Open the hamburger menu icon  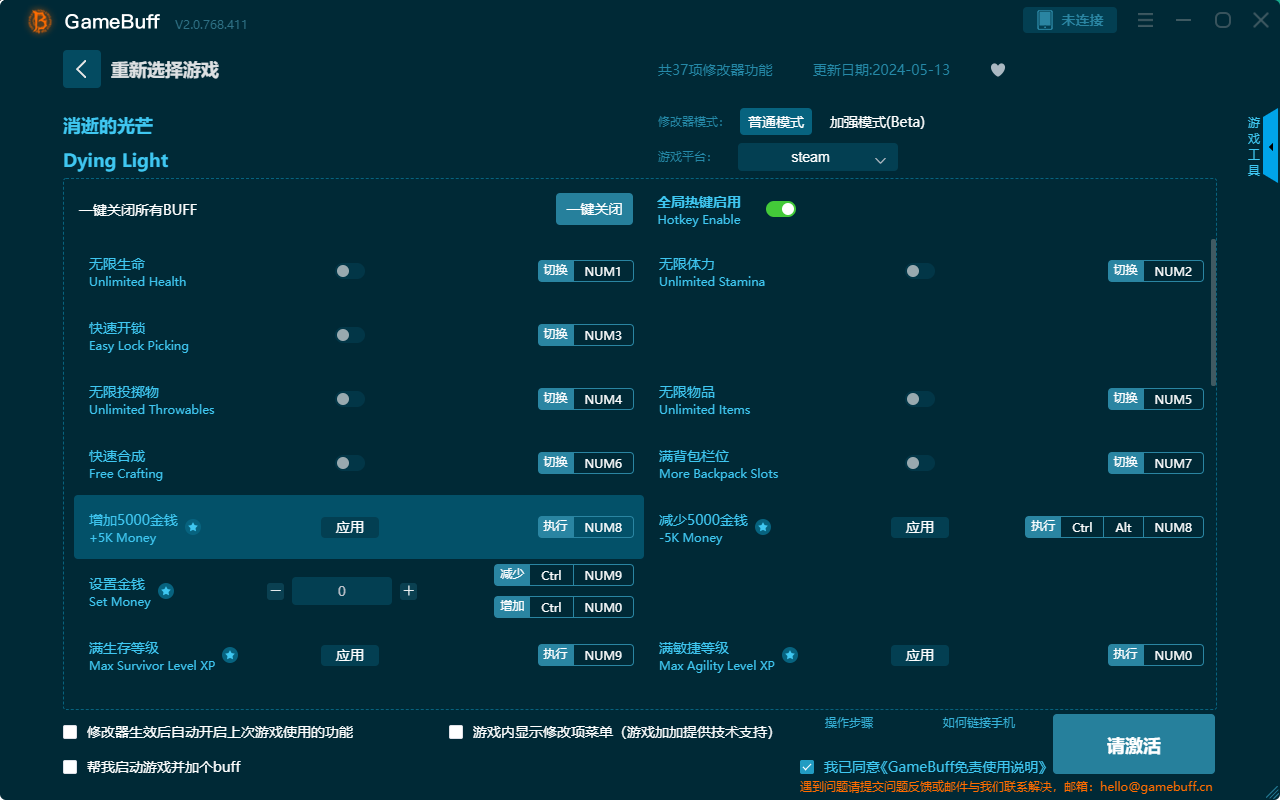(1146, 20)
